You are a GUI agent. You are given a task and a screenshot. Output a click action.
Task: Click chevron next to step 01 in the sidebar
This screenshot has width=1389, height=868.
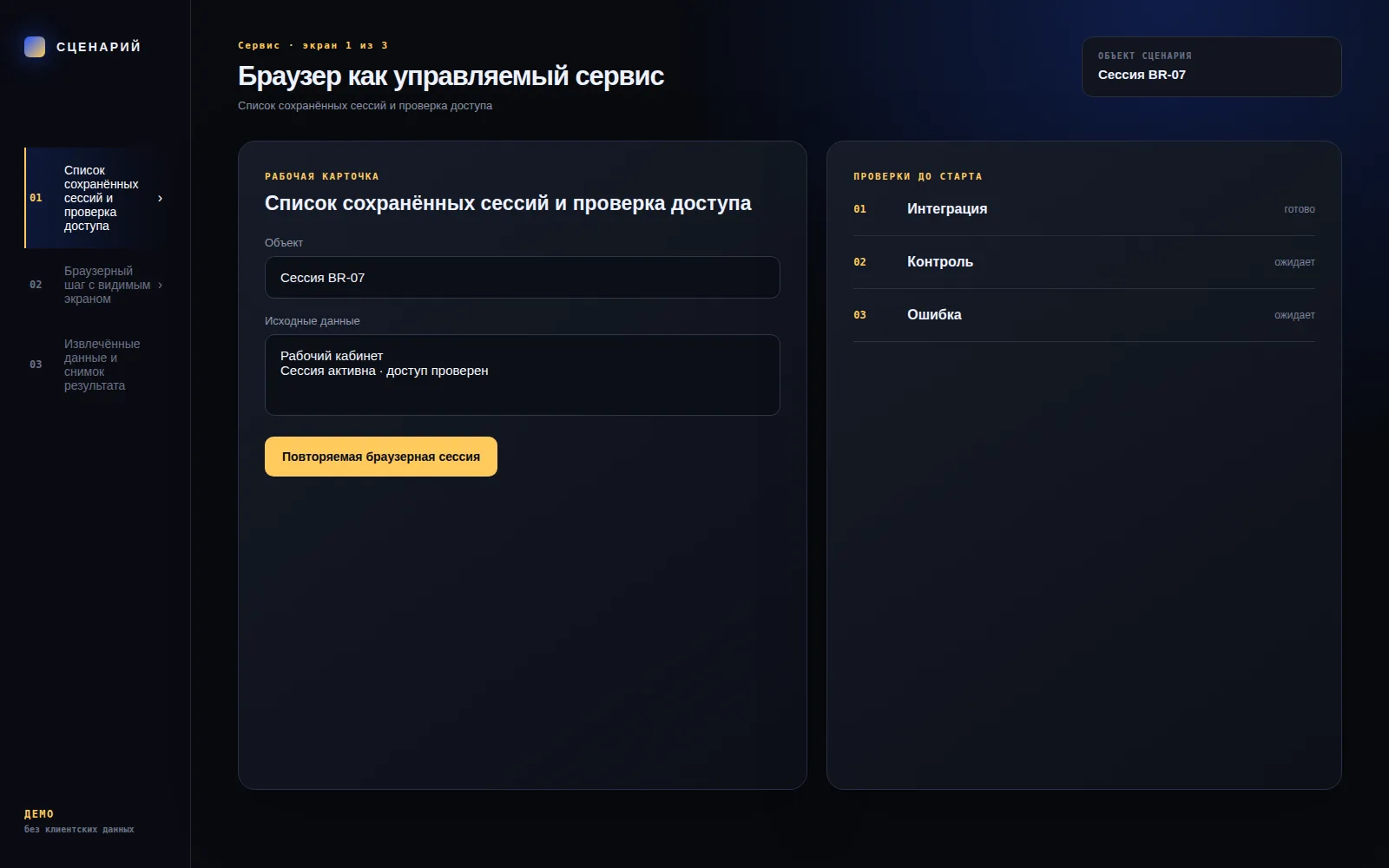pyautogui.click(x=160, y=198)
